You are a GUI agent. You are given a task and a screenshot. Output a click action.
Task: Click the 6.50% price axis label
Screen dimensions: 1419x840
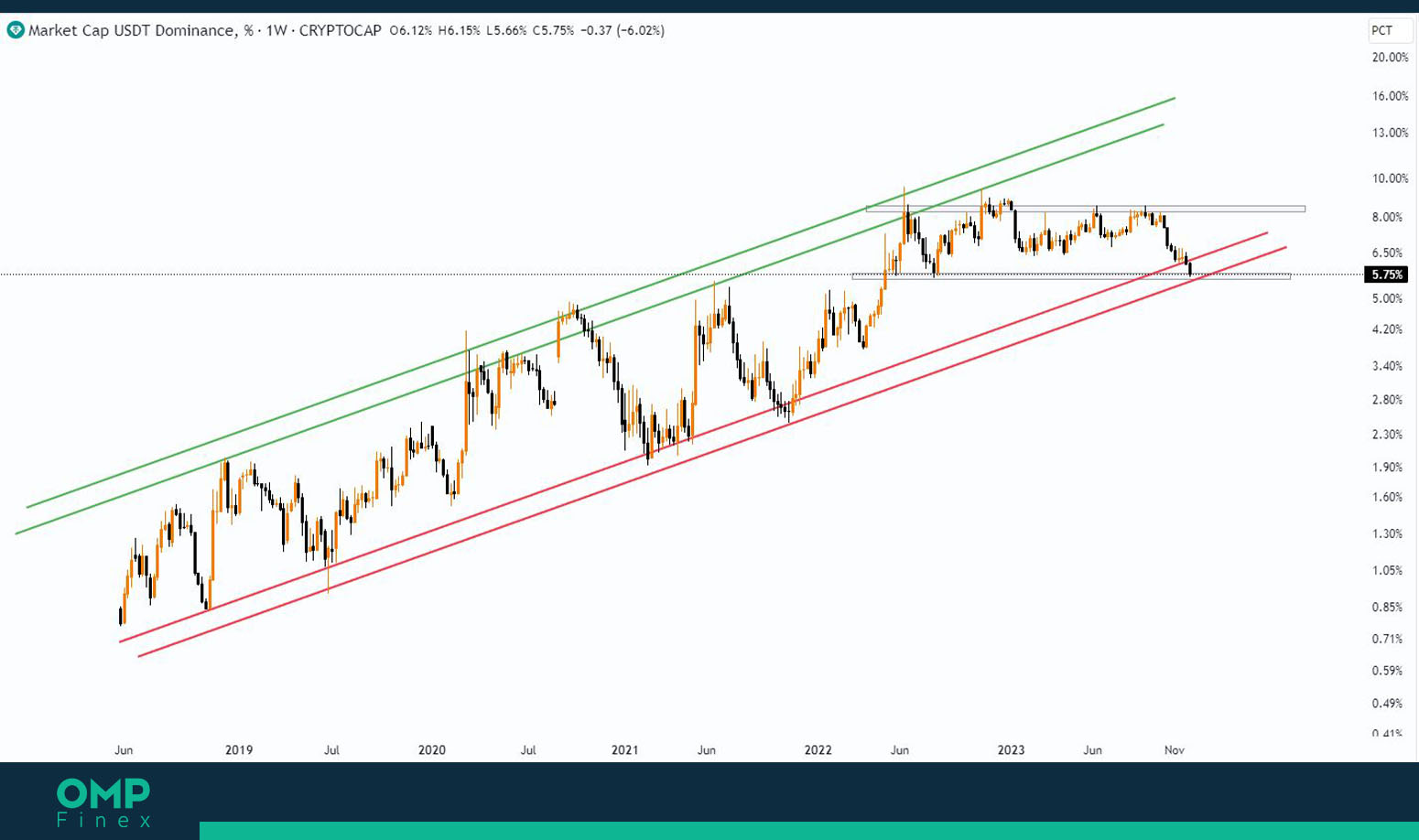(1387, 253)
